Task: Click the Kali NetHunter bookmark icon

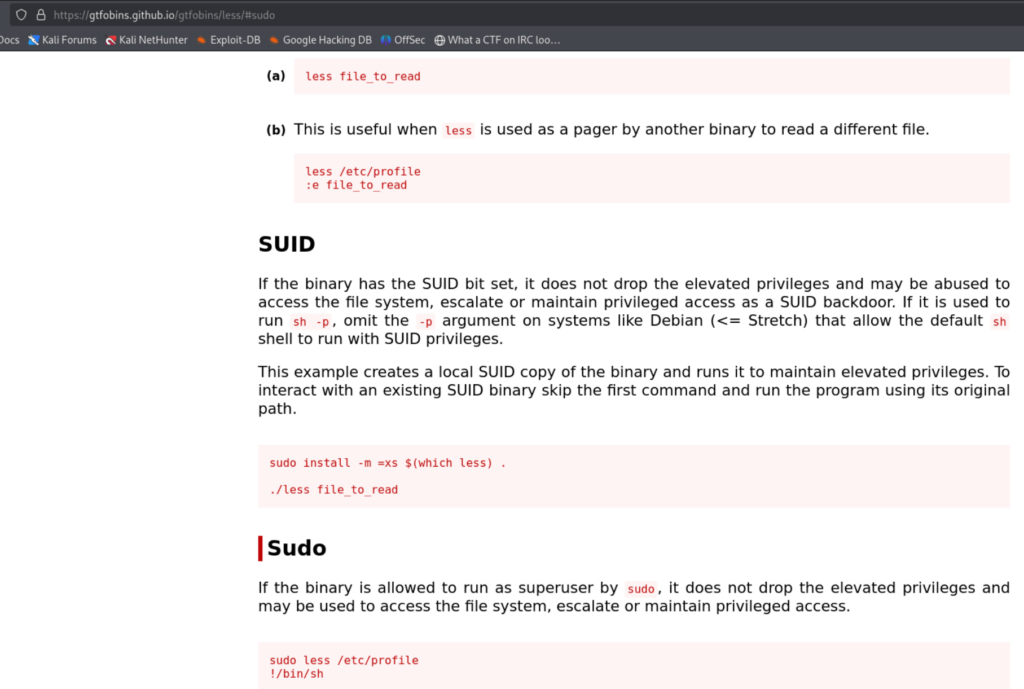Action: 111,40
